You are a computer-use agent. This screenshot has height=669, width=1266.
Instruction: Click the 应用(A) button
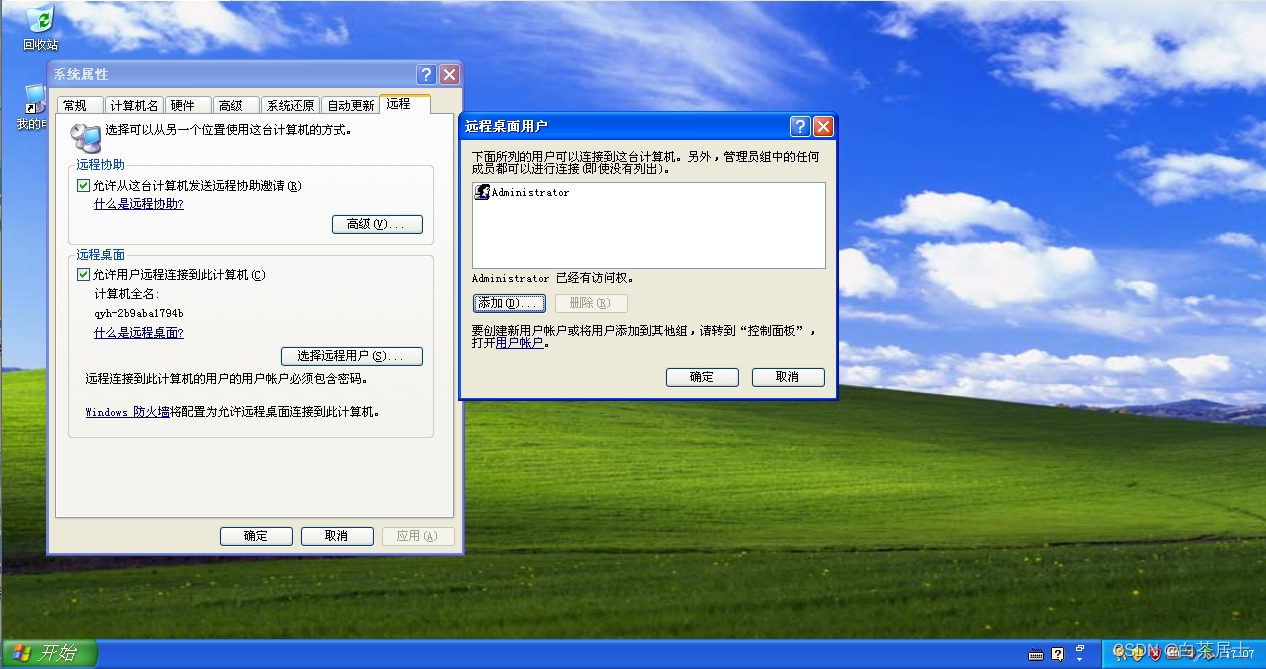click(x=418, y=536)
